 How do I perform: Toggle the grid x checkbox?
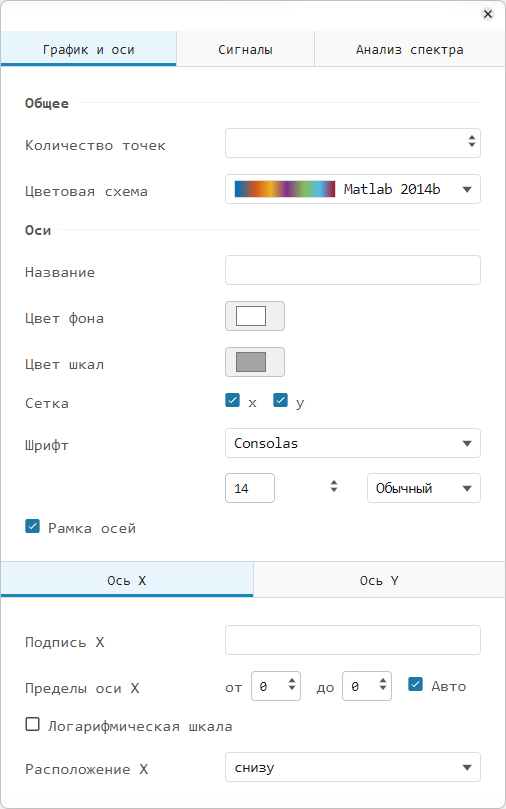point(233,400)
